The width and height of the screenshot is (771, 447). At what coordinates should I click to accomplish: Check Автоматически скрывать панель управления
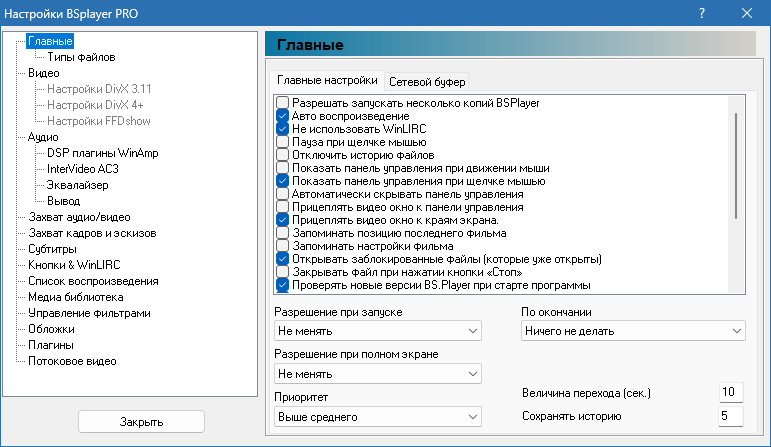282,194
